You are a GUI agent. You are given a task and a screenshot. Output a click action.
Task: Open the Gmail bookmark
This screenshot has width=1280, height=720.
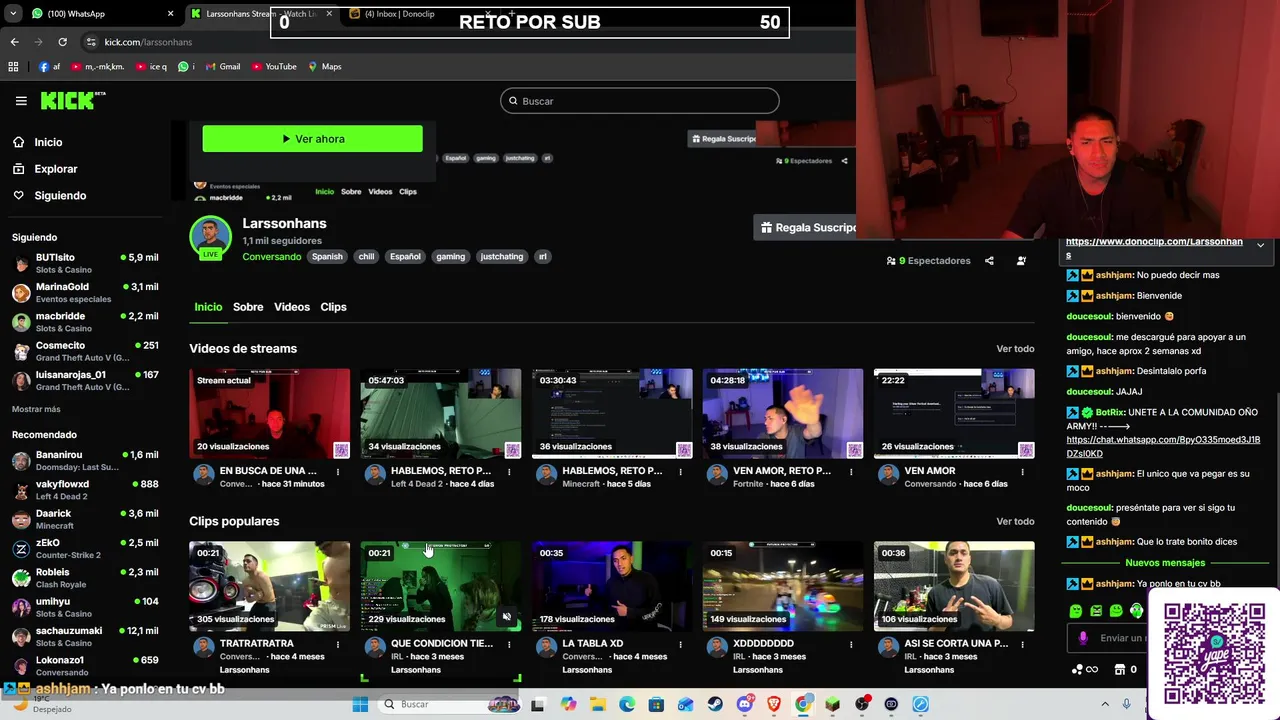pyautogui.click(x=223, y=67)
